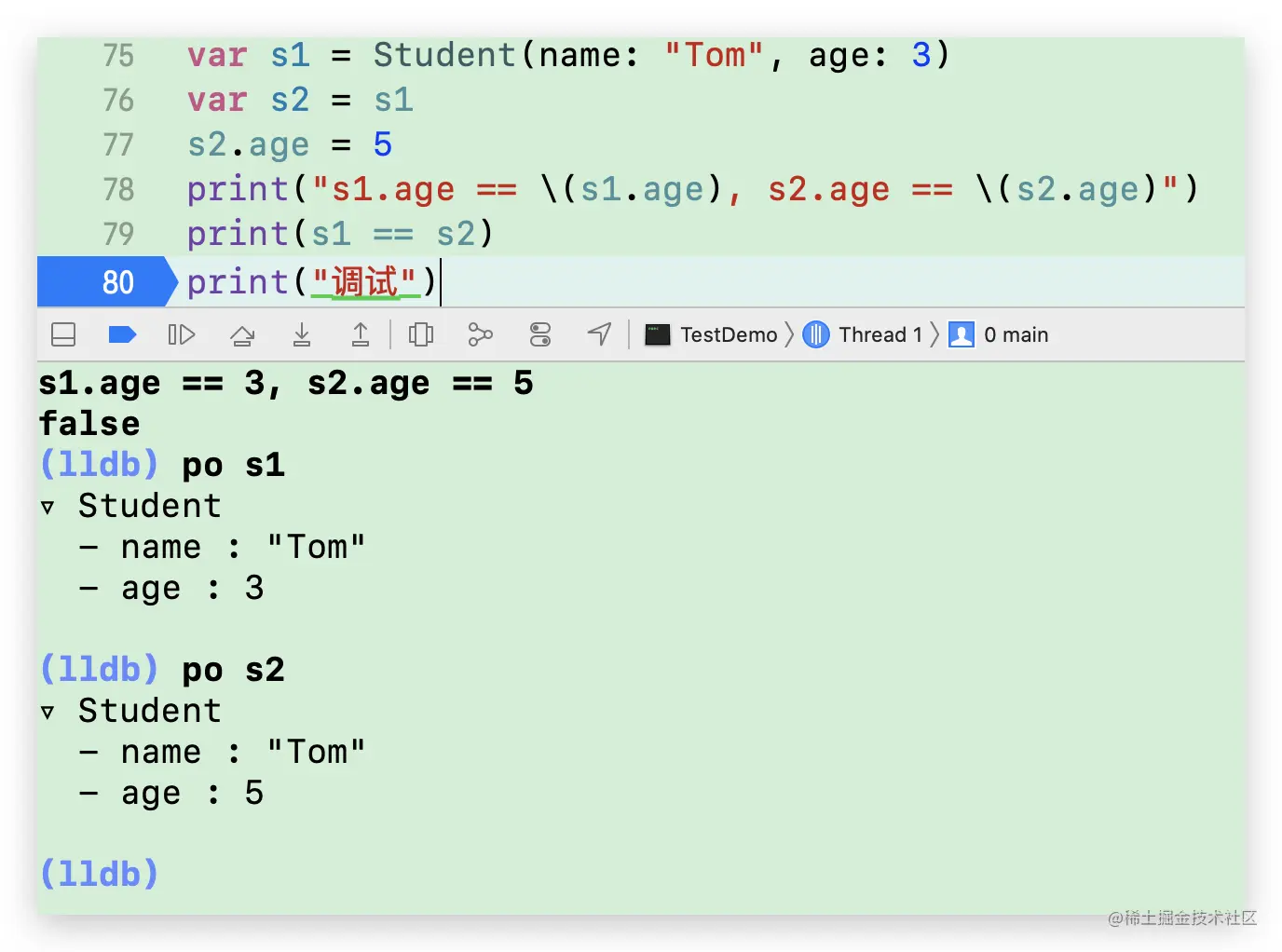This screenshot has height=952, width=1282.
Task: Click the blue Thread 1 icon
Action: (x=815, y=334)
